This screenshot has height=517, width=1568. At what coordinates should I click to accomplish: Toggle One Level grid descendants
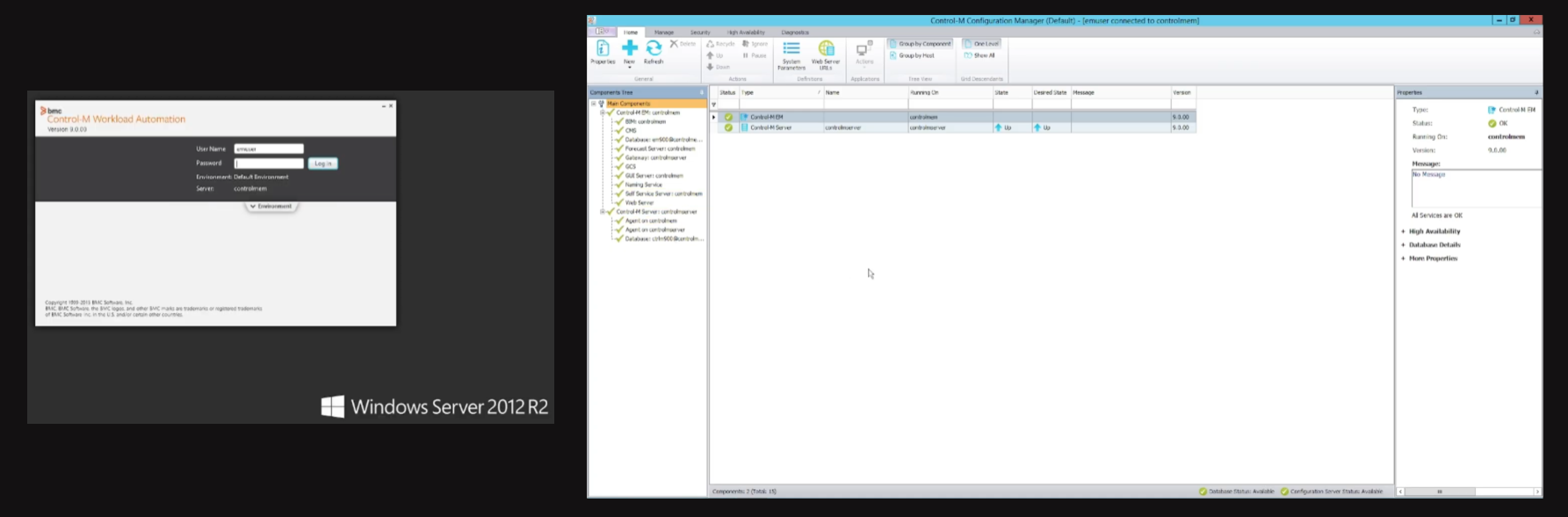(981, 43)
